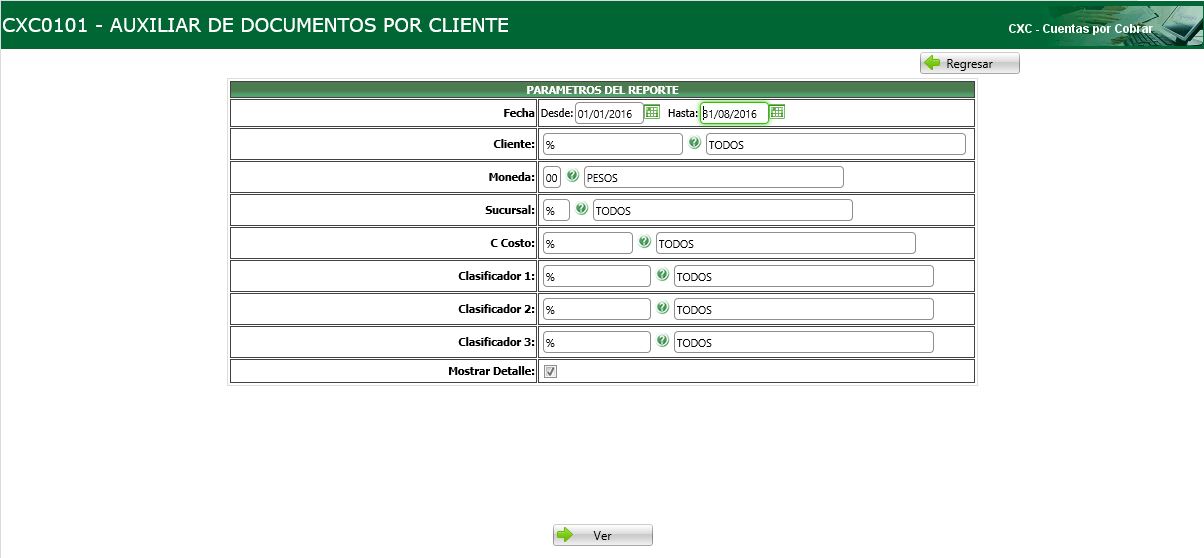Click the CXC0101 page title text
The width and height of the screenshot is (1204, 558).
coord(255,25)
